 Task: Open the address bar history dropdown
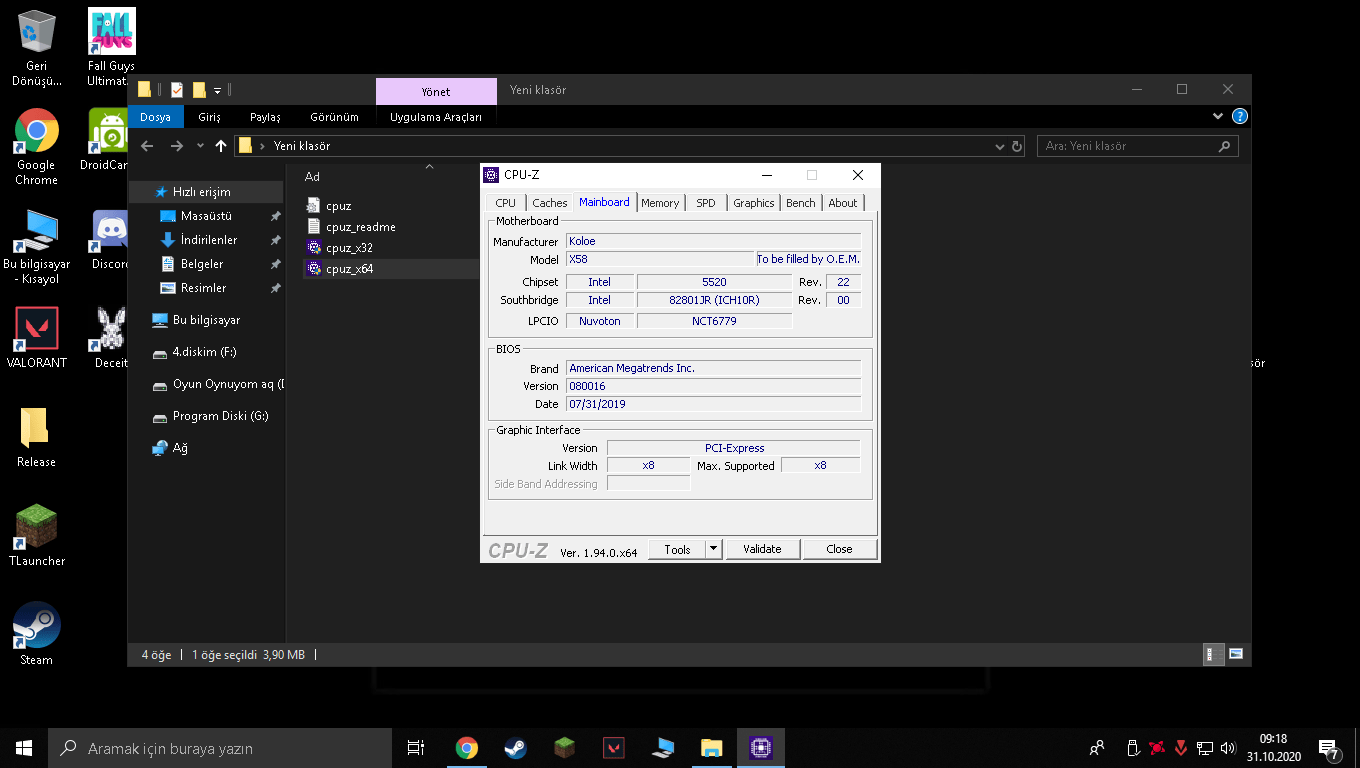[1000, 146]
